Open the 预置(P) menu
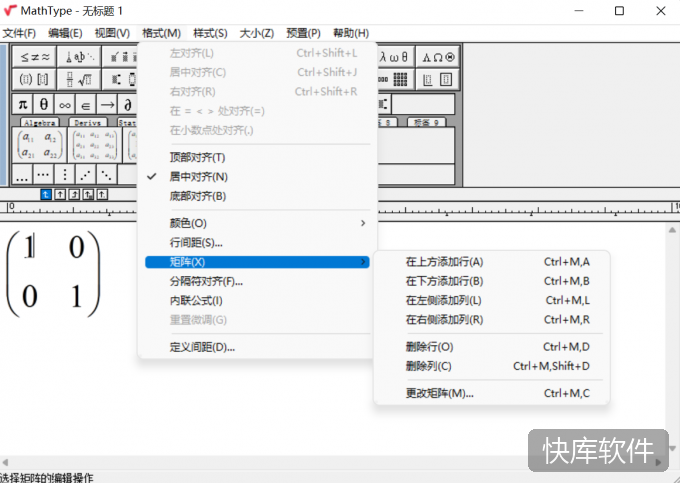This screenshot has height=483, width=680. [x=304, y=33]
